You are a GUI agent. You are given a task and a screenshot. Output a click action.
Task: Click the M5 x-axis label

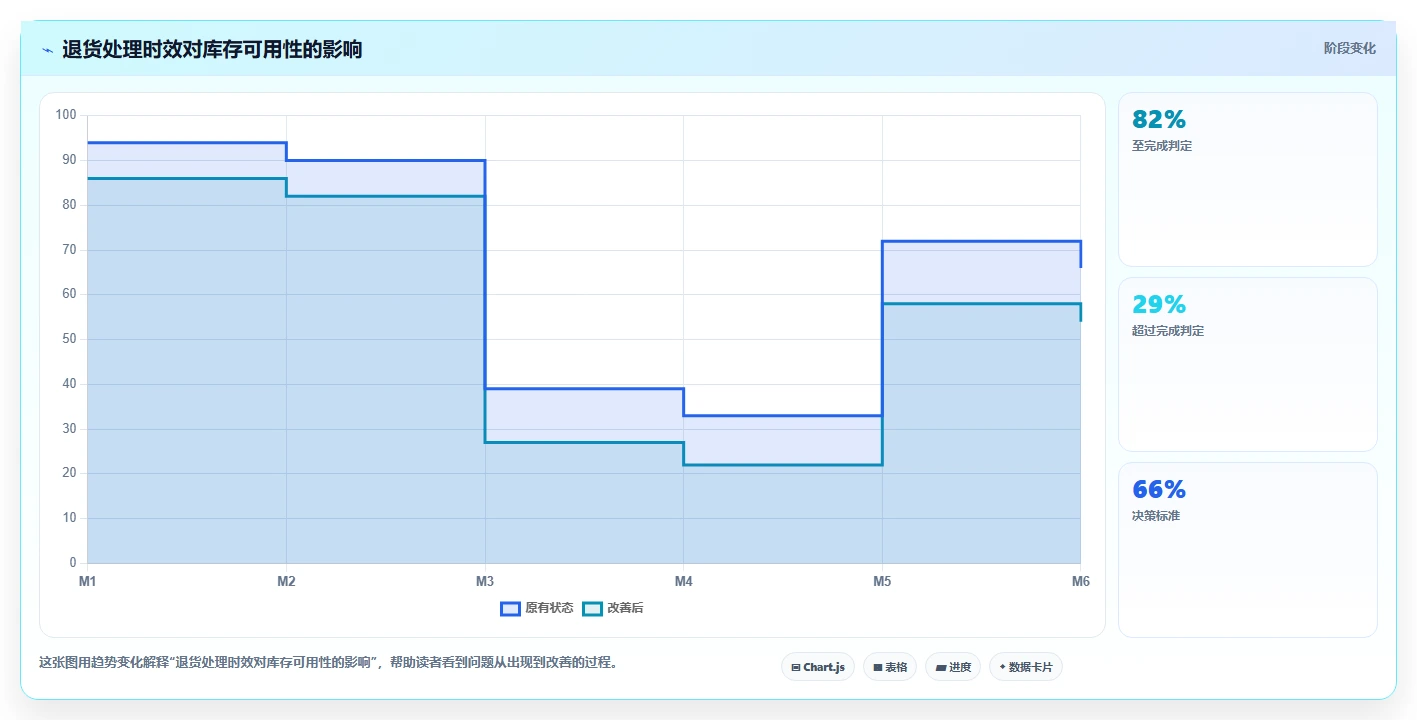click(882, 581)
